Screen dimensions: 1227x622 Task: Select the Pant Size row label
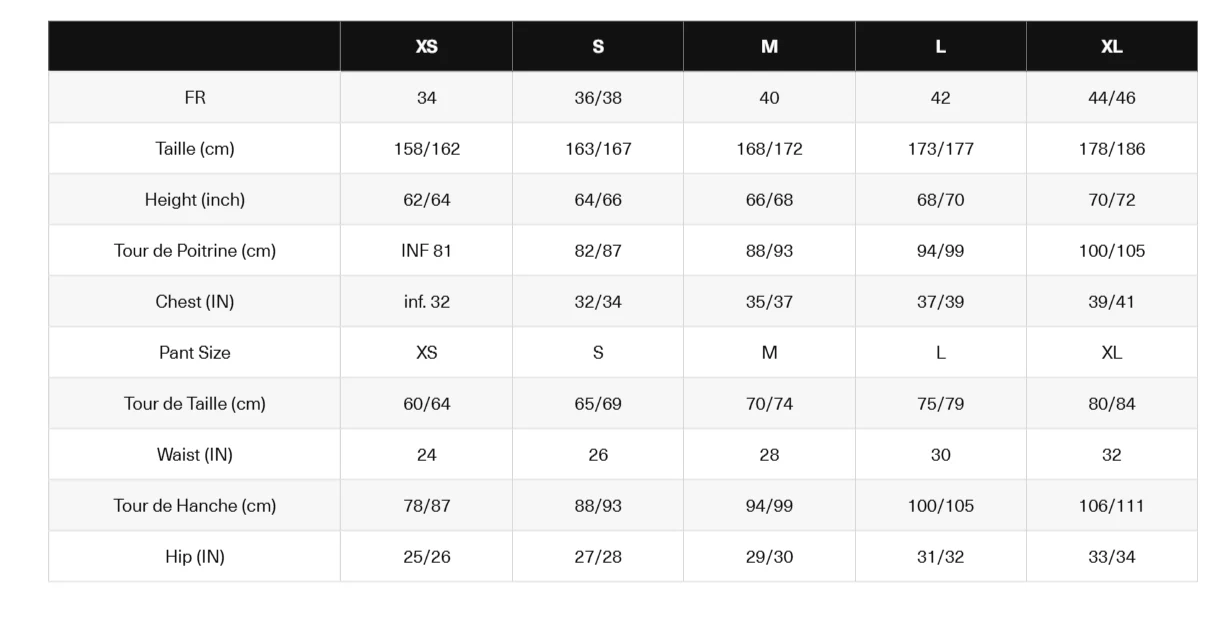195,353
